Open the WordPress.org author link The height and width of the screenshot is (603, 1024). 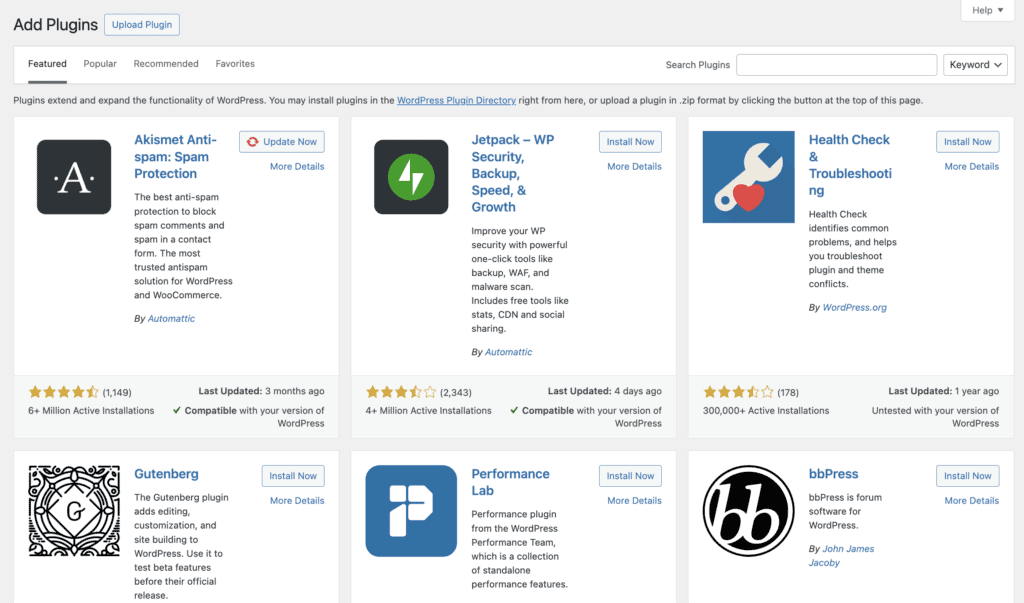coord(854,308)
